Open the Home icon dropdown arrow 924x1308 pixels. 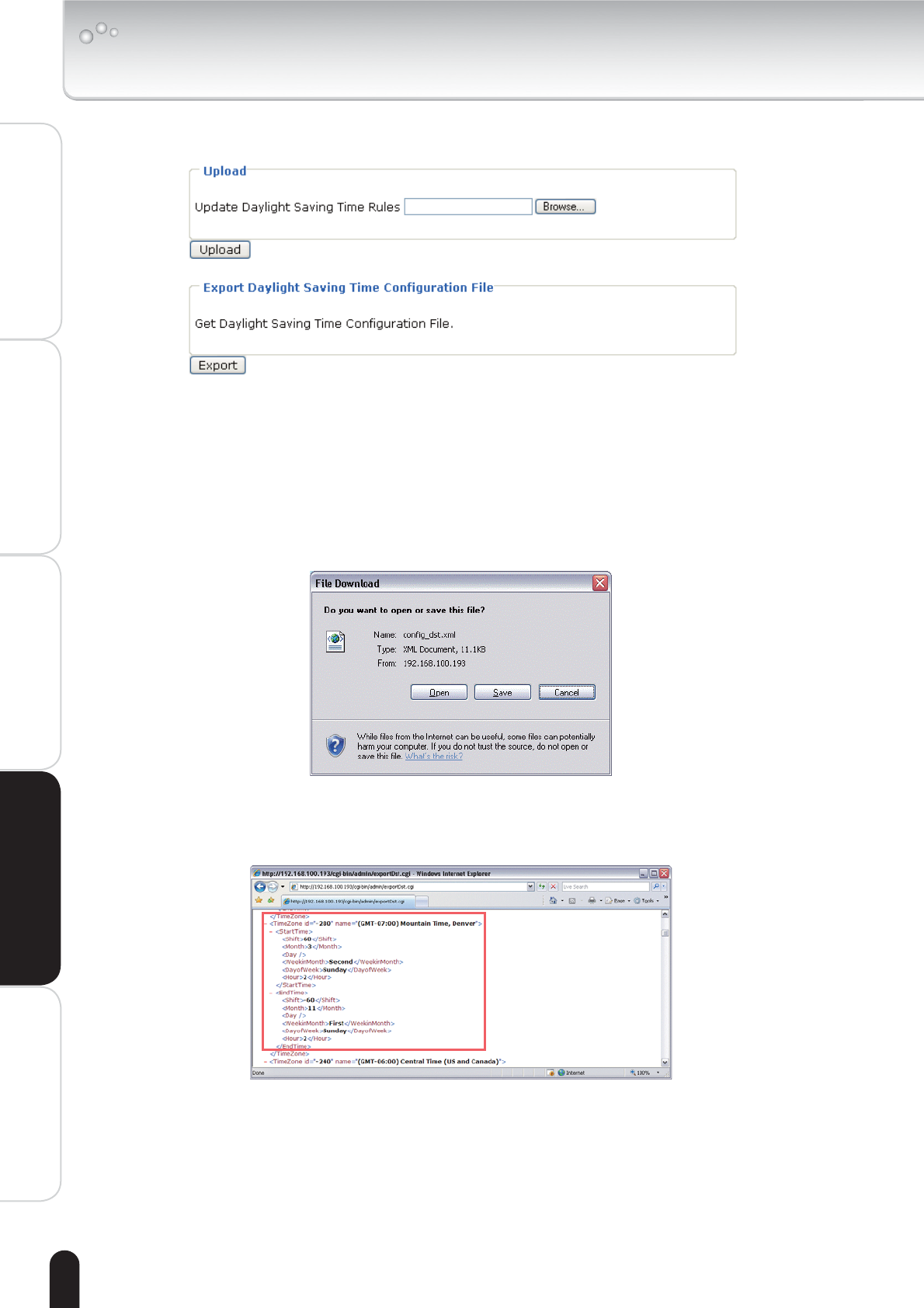pyautogui.click(x=562, y=901)
